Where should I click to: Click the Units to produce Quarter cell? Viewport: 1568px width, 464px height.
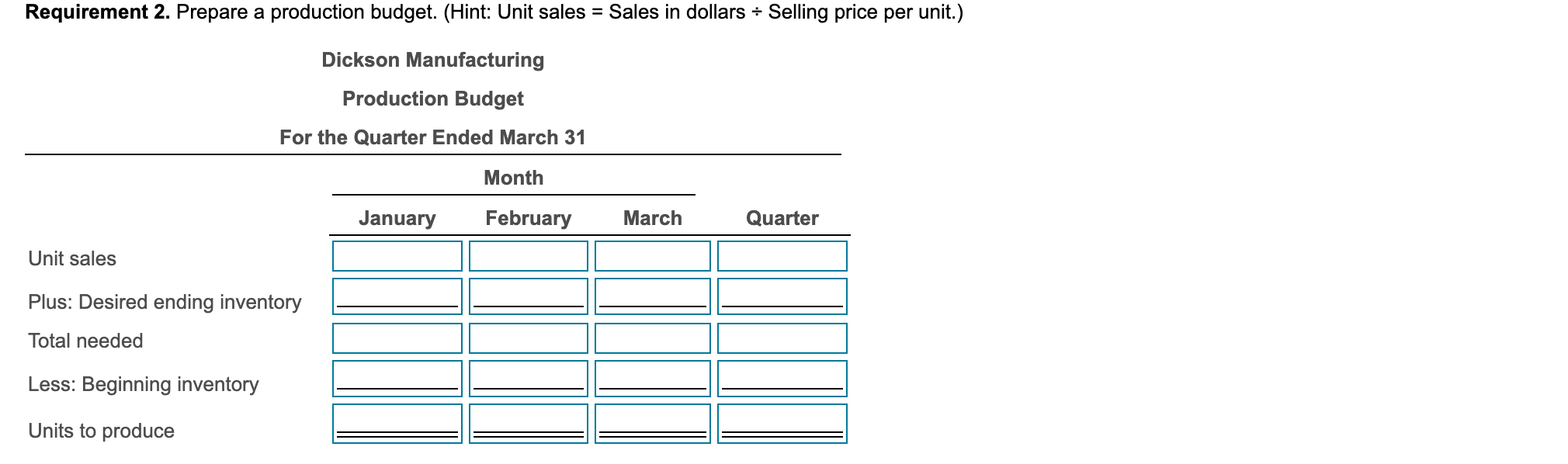click(782, 423)
